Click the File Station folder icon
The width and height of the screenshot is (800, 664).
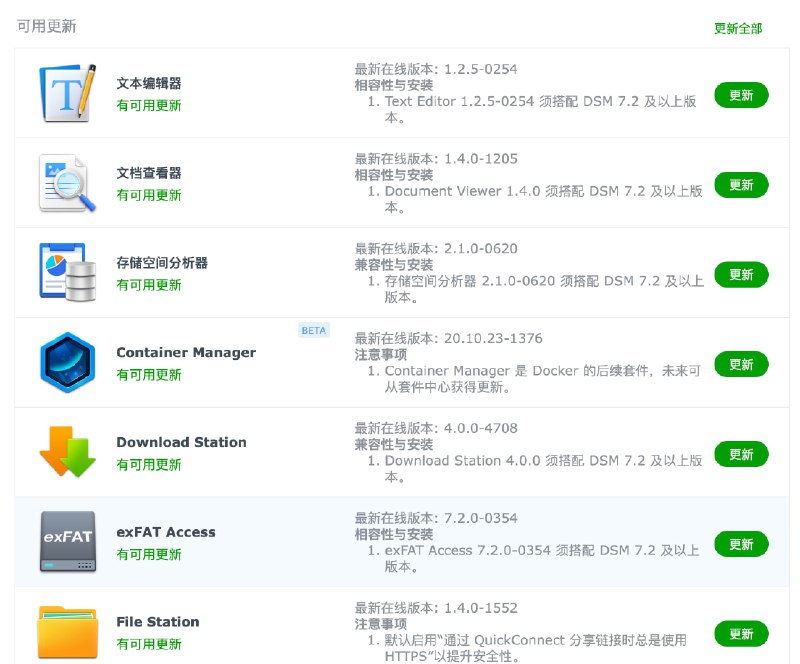pos(66,630)
